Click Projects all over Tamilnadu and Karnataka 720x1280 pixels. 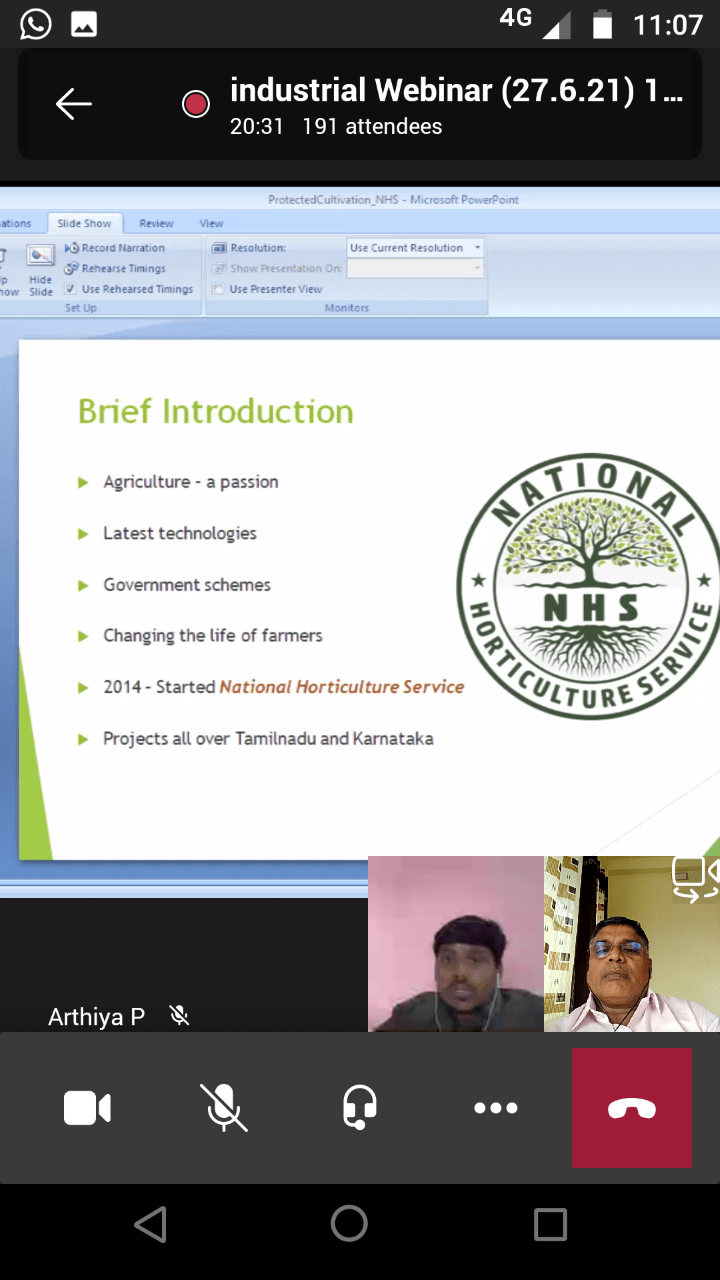tap(268, 739)
